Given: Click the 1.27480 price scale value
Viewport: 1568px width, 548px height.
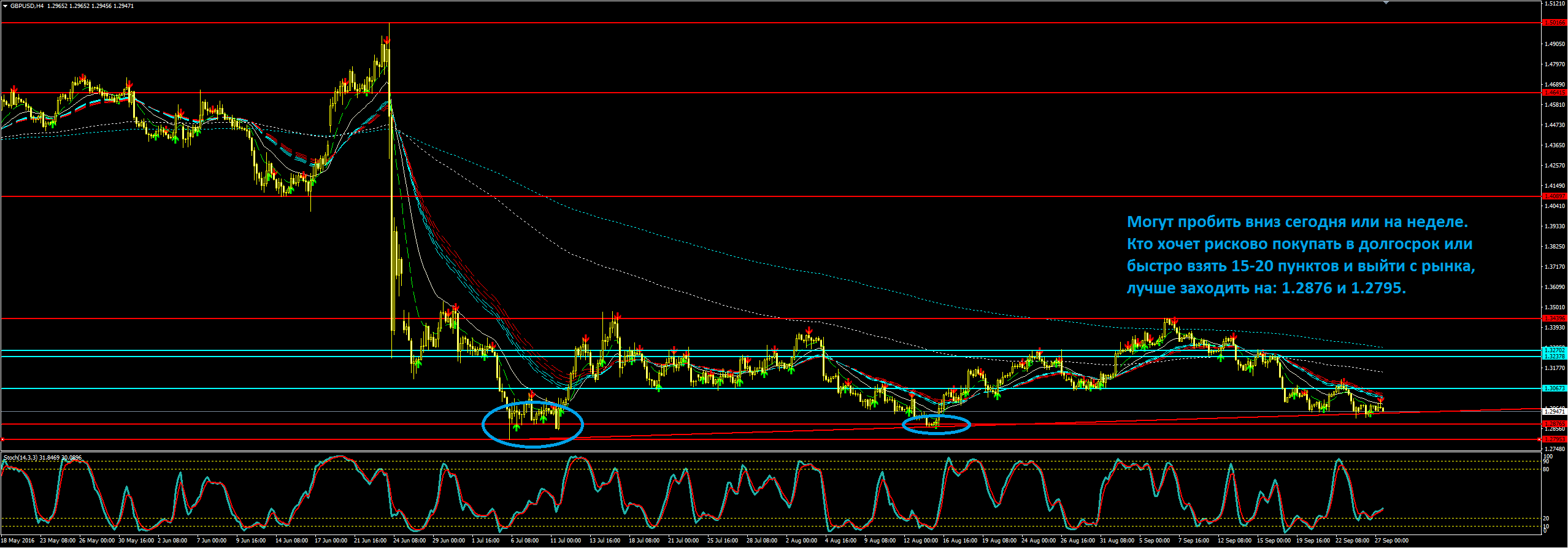Looking at the screenshot, I should point(1554,449).
